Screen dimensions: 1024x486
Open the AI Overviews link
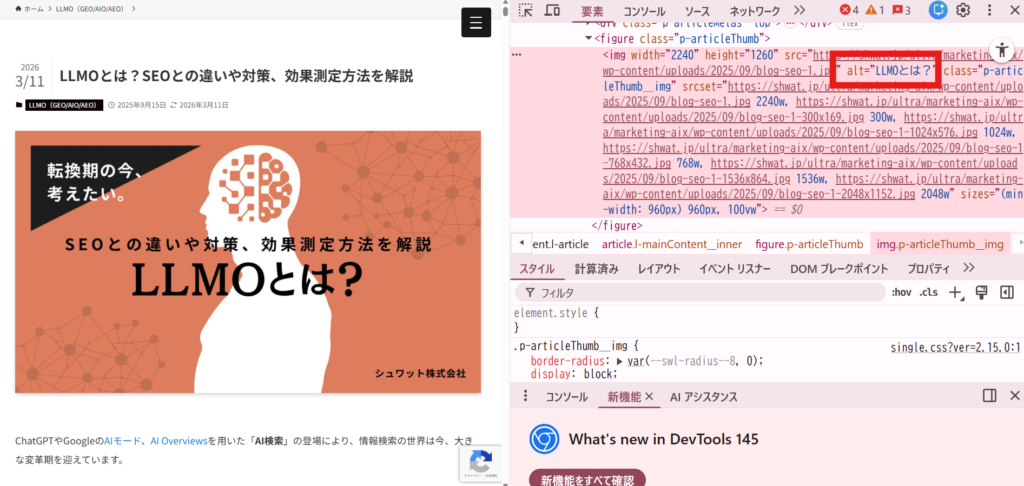(x=179, y=441)
